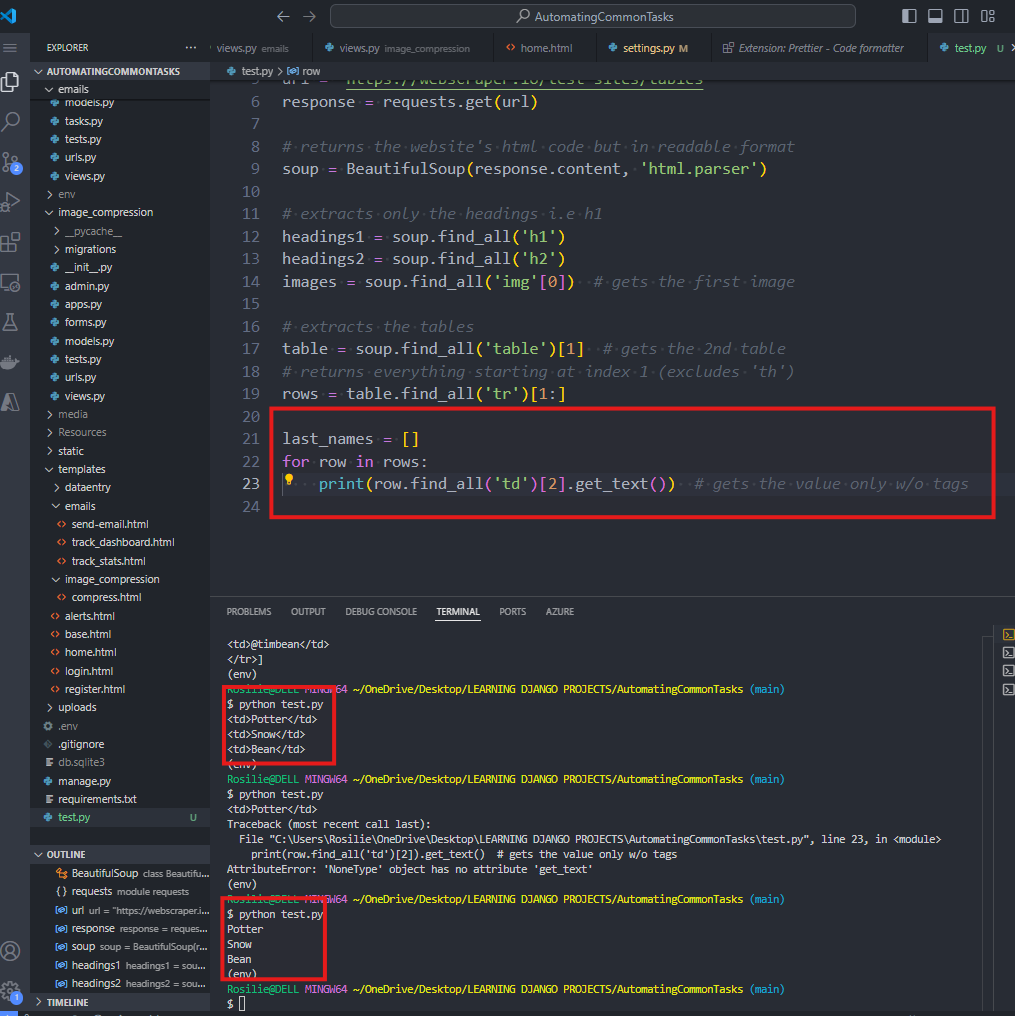Viewport: 1015px width, 1016px height.
Task: Expand the uploads folder
Action: (x=121, y=708)
